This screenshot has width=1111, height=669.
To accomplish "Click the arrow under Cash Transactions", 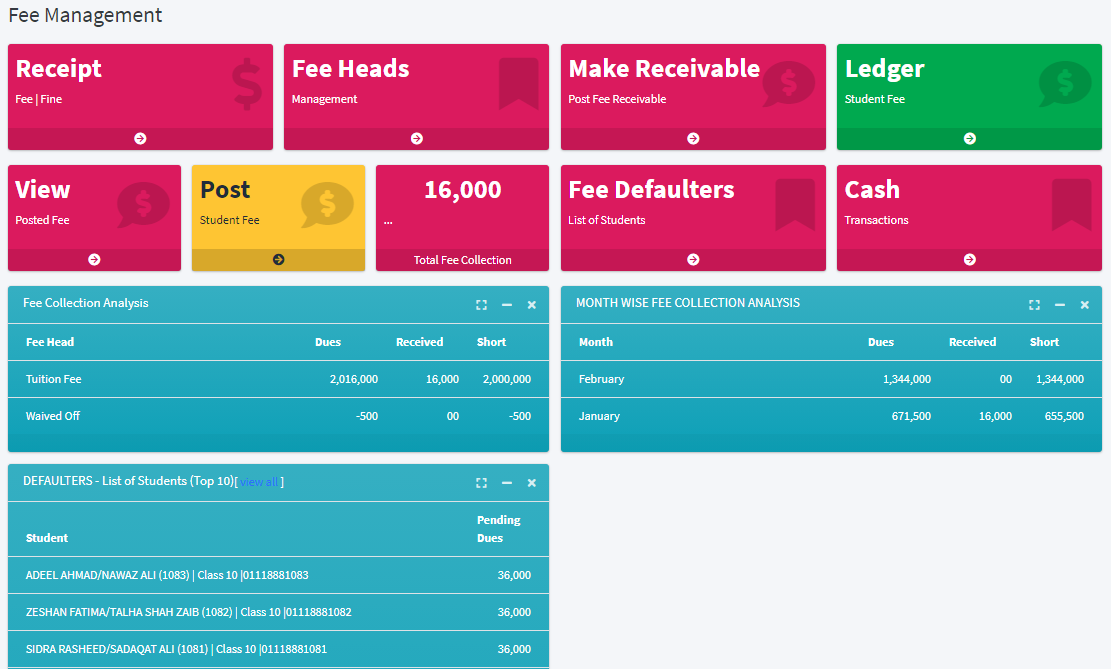I will coord(969,260).
